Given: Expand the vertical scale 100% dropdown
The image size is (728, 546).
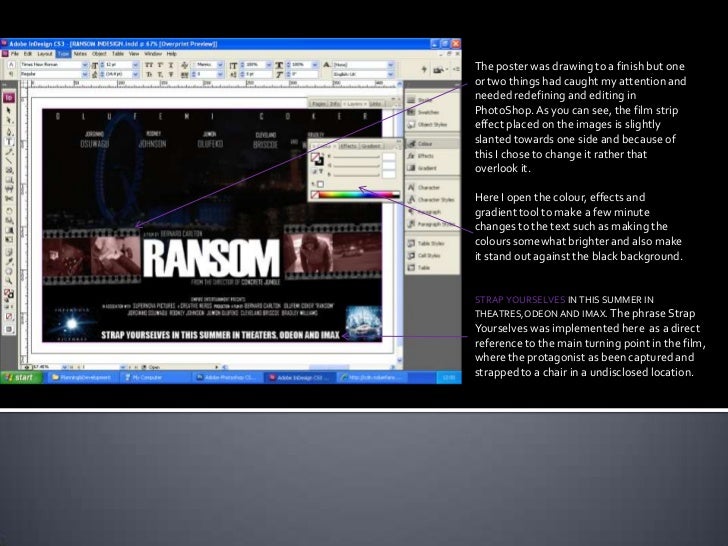Looking at the screenshot, I should point(270,65).
